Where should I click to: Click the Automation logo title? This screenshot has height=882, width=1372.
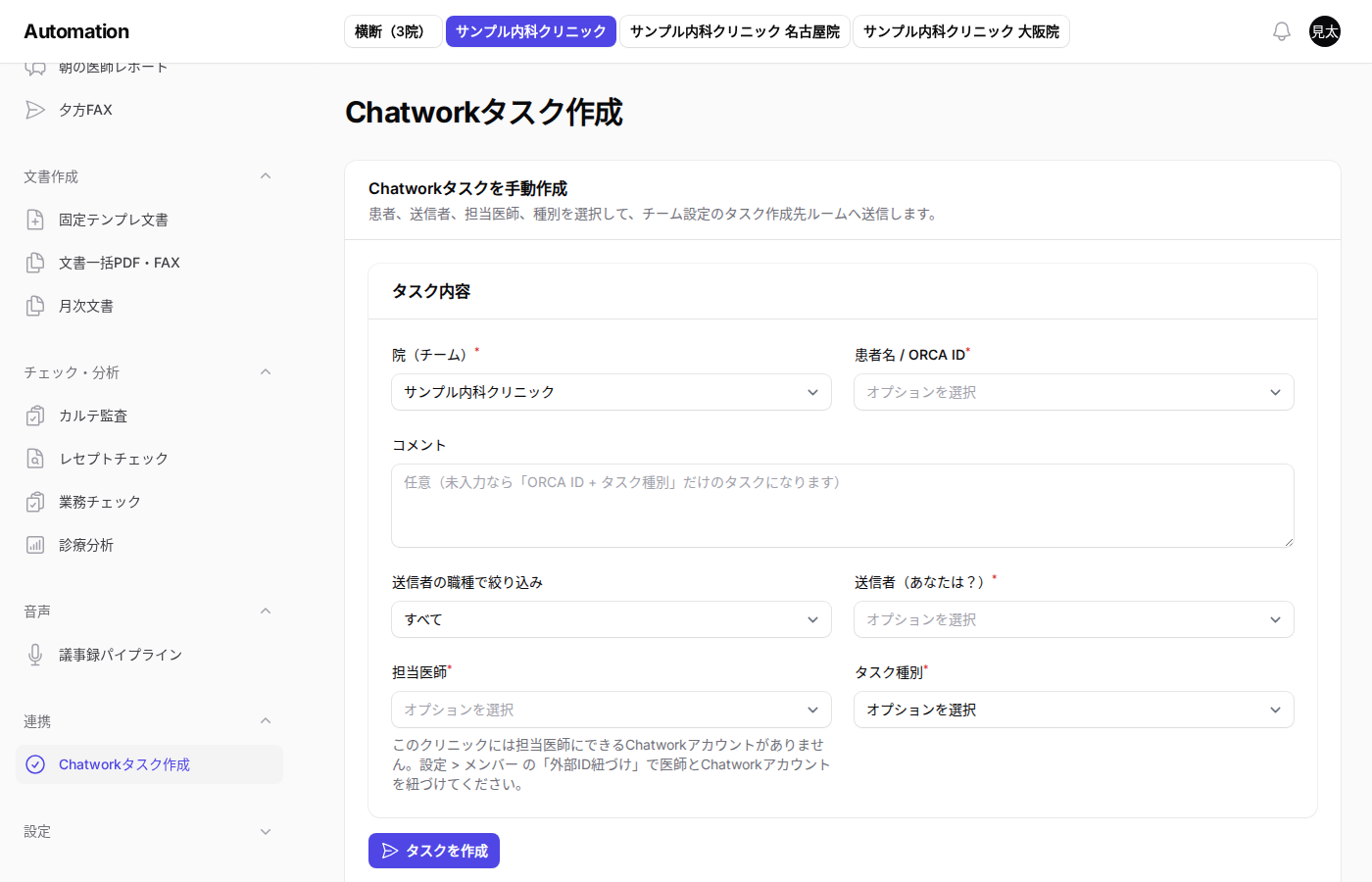pos(76,31)
